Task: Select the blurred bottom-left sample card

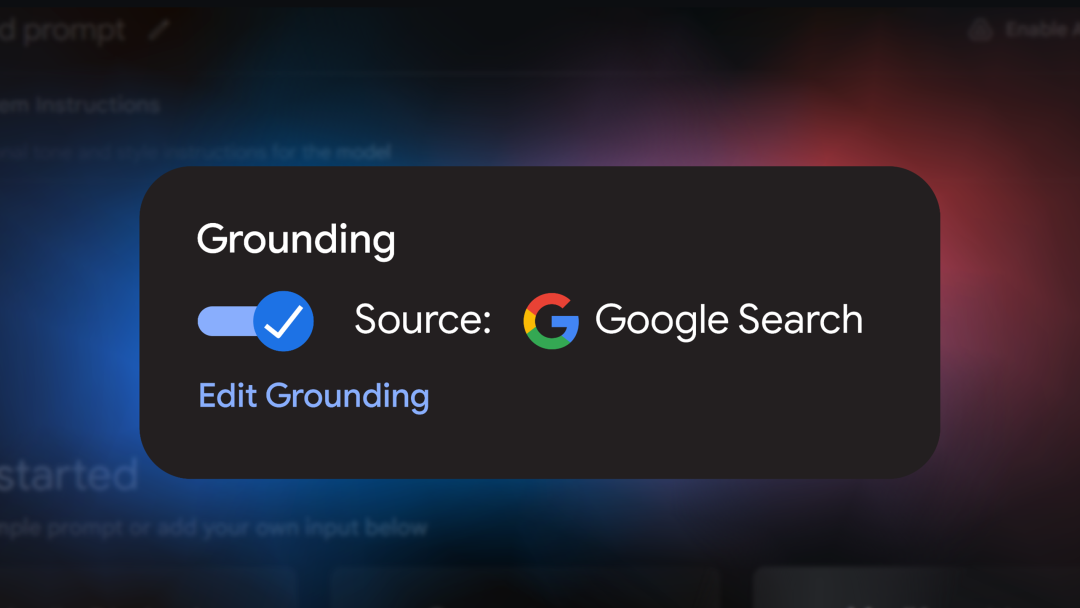Action: tap(148, 588)
